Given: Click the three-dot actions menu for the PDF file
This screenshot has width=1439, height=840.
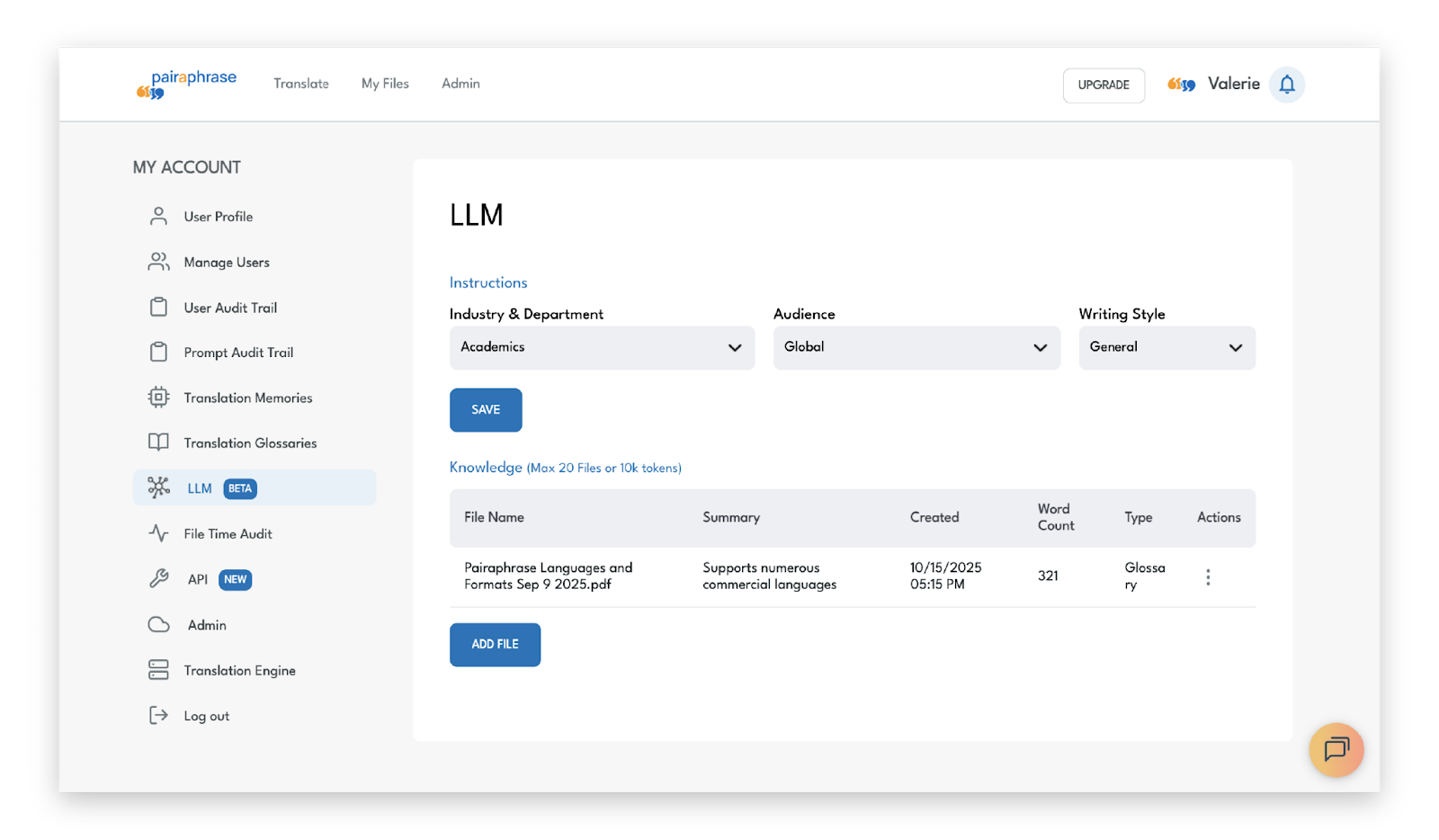Looking at the screenshot, I should (x=1208, y=577).
